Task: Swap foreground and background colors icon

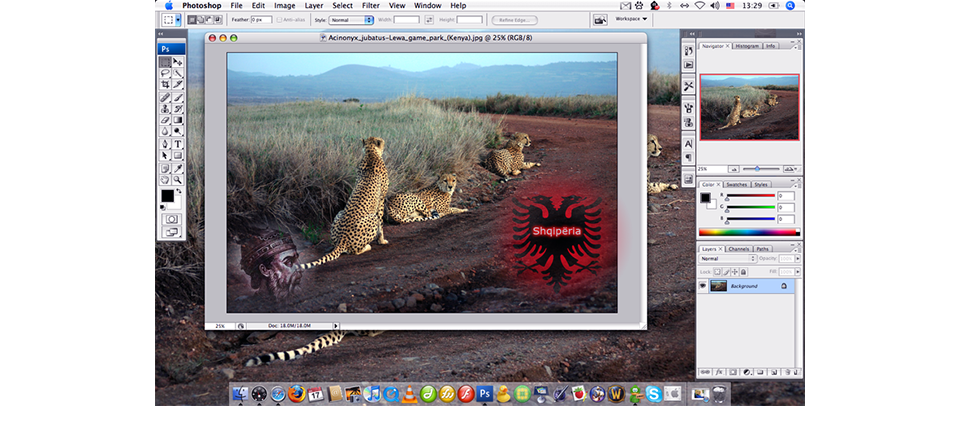Action: coord(179,191)
